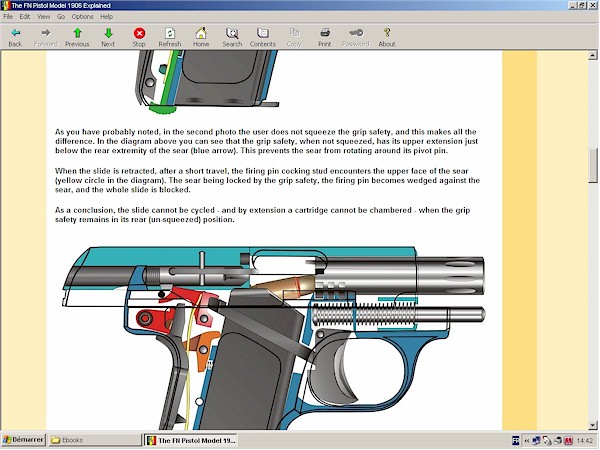
Task: Open the View menu
Action: click(43, 17)
